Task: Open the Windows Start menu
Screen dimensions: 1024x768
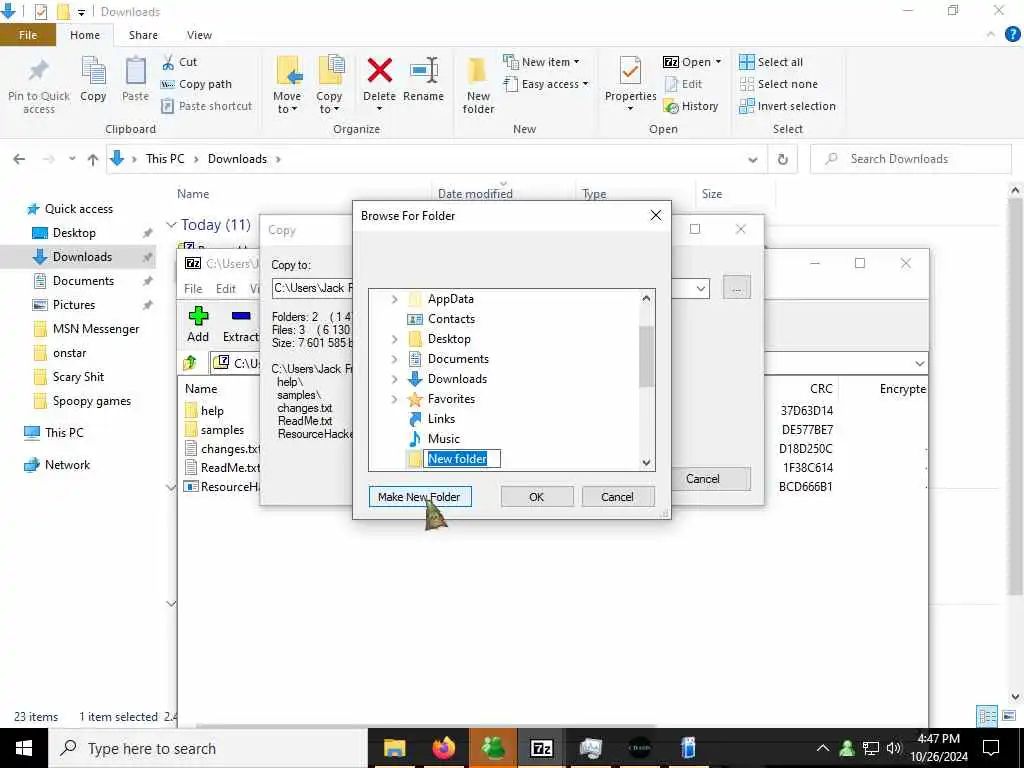Action: coord(24,748)
